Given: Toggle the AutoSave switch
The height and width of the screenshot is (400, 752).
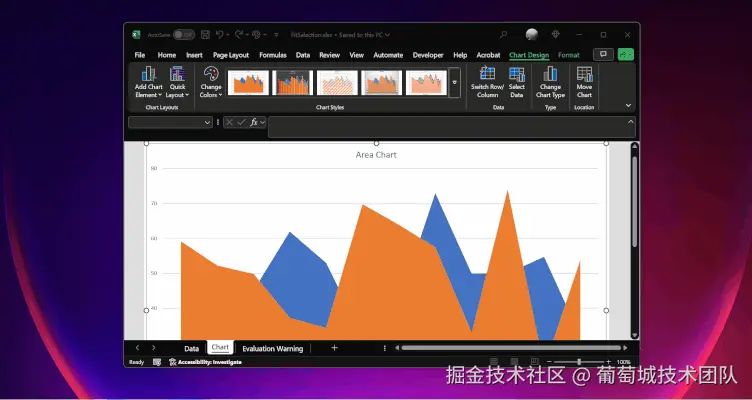Looking at the screenshot, I should point(184,35).
